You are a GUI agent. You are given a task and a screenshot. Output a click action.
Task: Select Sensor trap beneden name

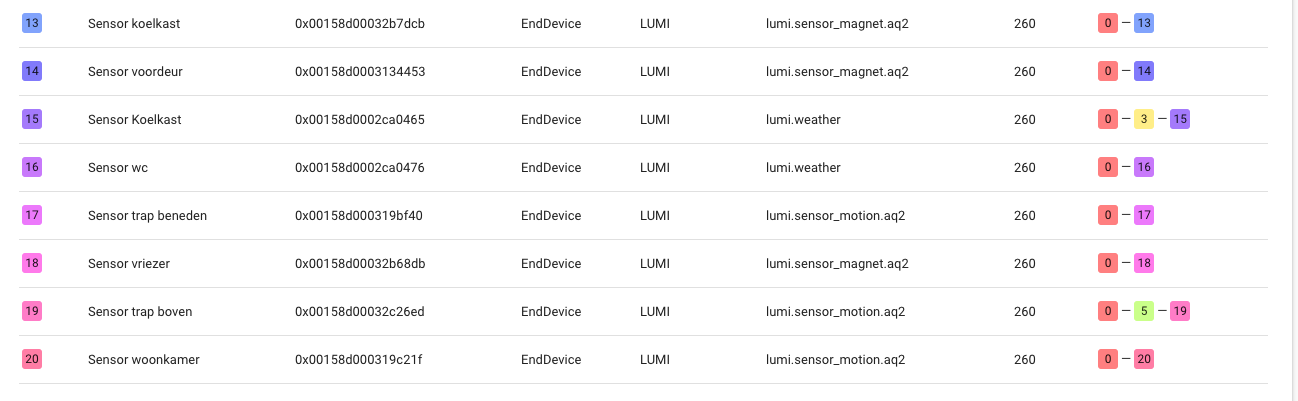(x=147, y=215)
